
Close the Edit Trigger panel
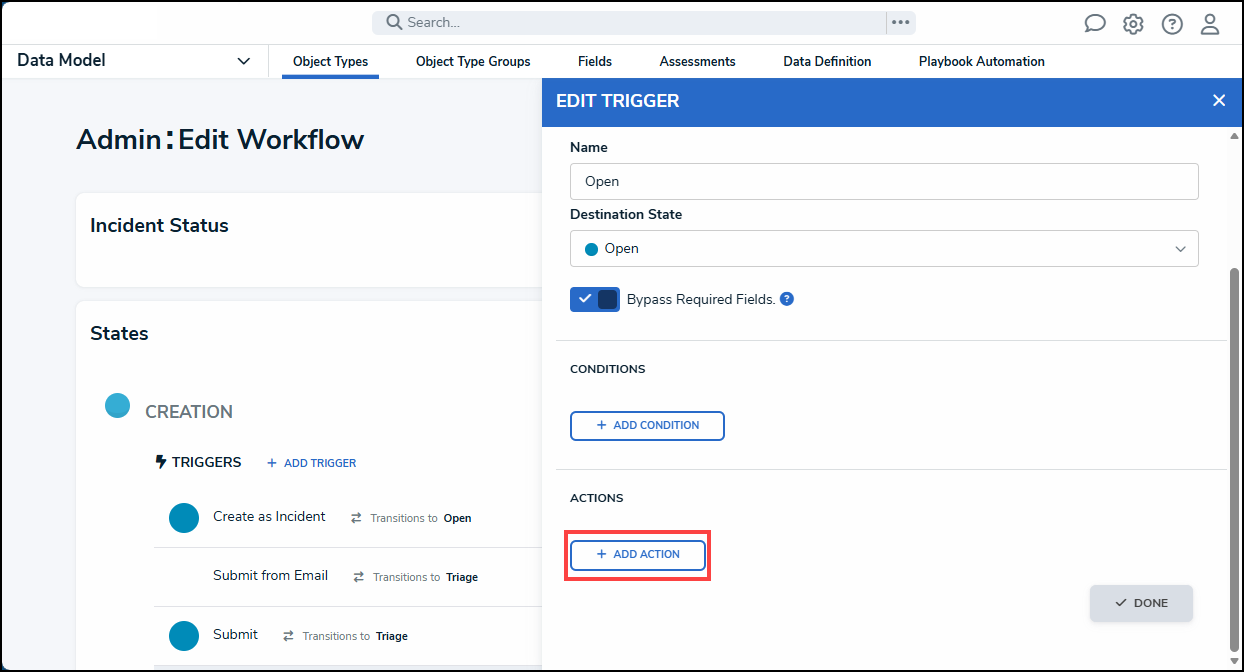coord(1219,100)
